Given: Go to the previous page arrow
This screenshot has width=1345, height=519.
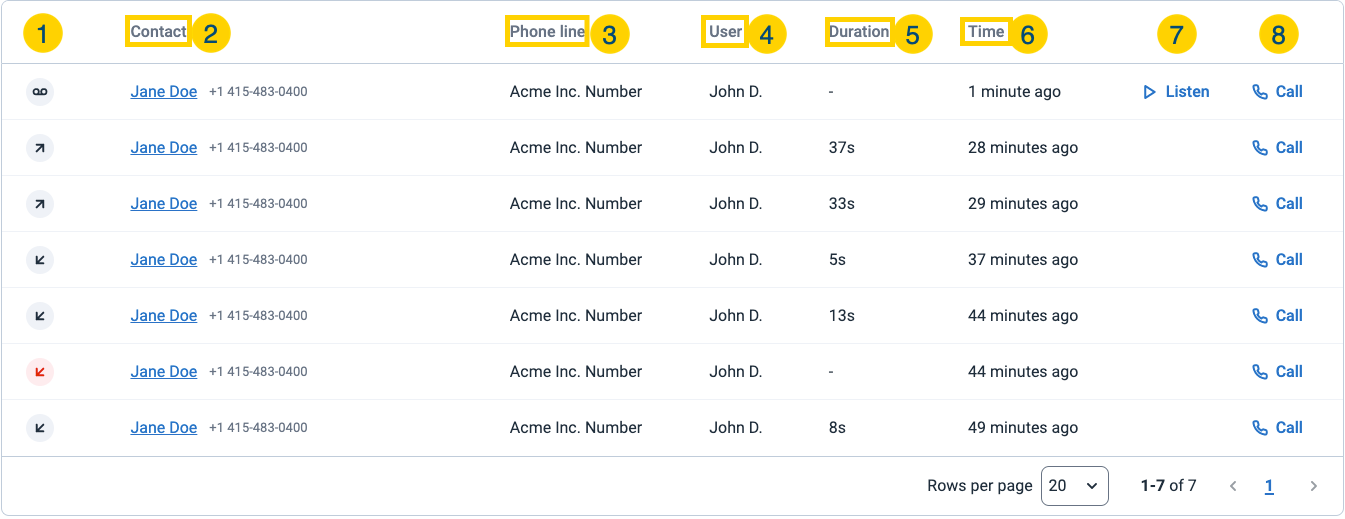Looking at the screenshot, I should coord(1233,486).
